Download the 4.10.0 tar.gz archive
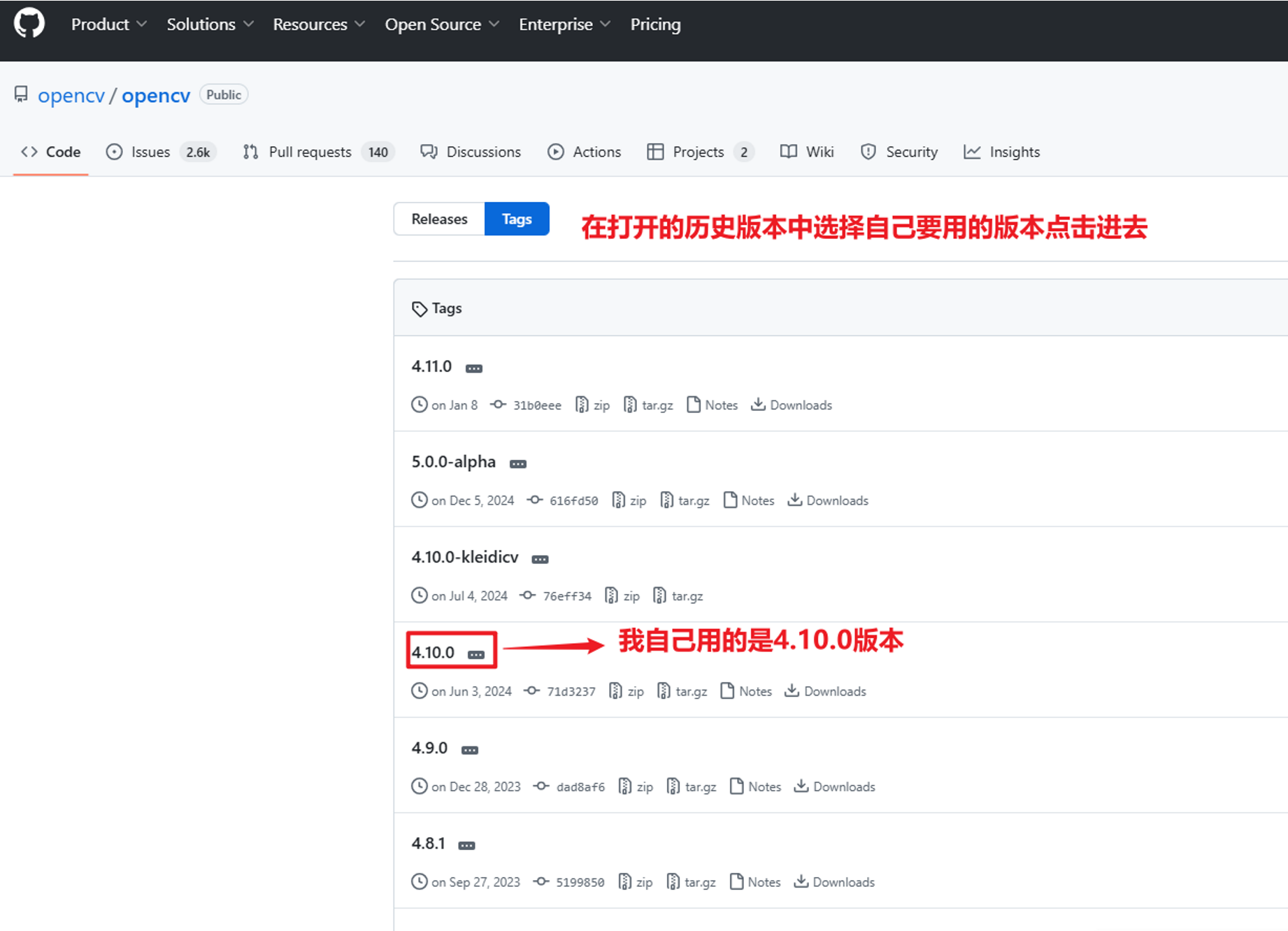Viewport: 1288px width, 931px height. (x=682, y=691)
